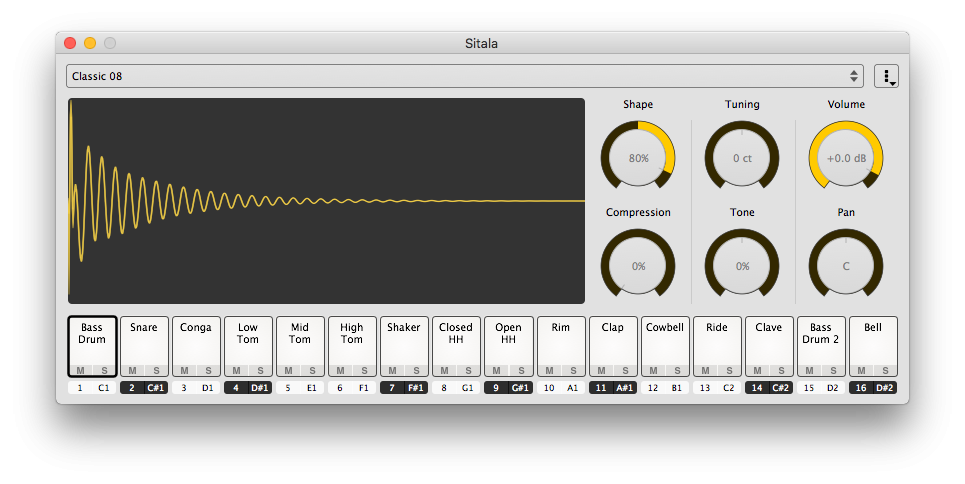The width and height of the screenshot is (965, 484).
Task: Mute the High Tom pad
Action: click(x=340, y=370)
